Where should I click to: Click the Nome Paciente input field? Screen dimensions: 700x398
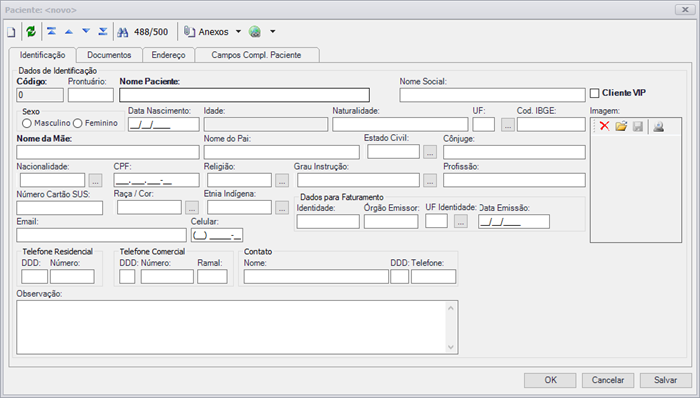click(x=244, y=95)
